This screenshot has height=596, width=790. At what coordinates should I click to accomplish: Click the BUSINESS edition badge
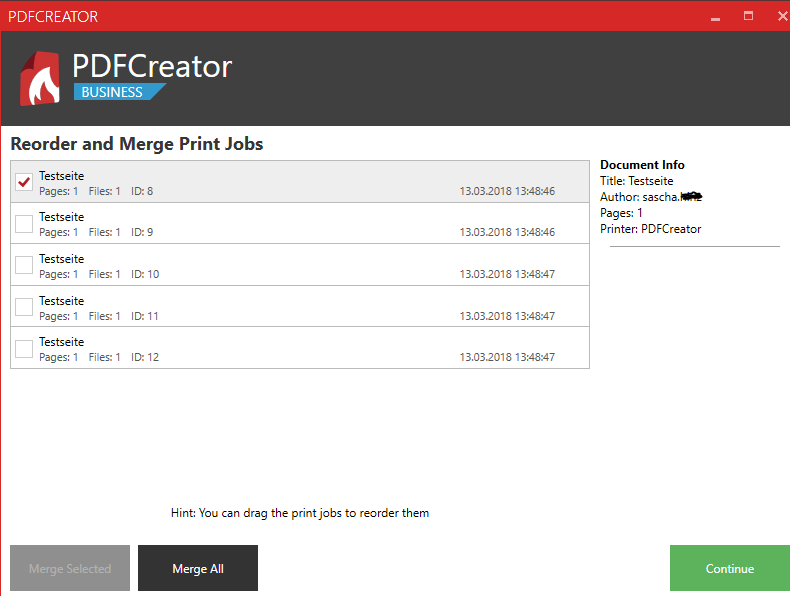tap(119, 92)
